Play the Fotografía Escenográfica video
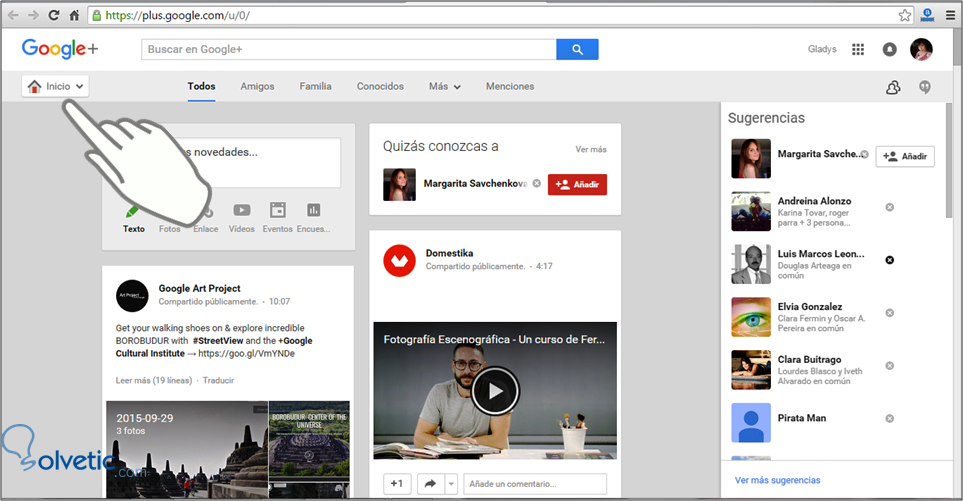This screenshot has height=501, width=963. point(495,391)
